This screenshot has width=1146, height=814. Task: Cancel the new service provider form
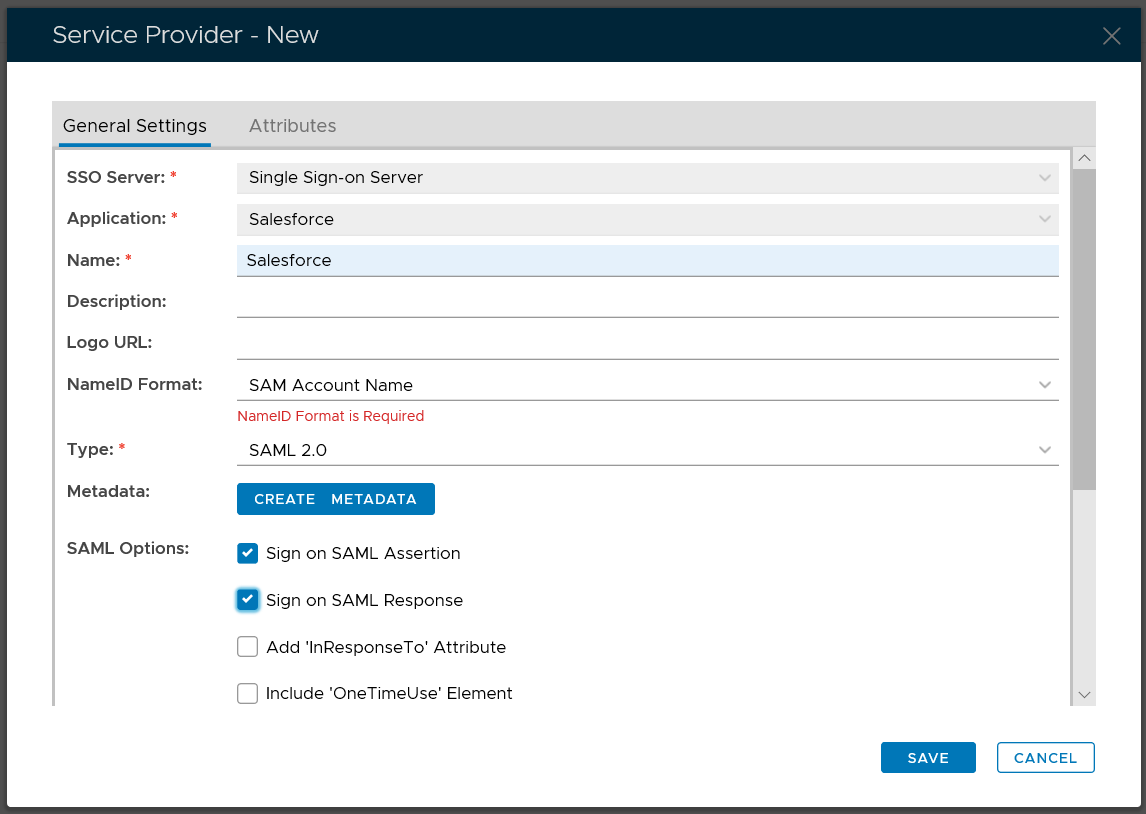[x=1045, y=758]
